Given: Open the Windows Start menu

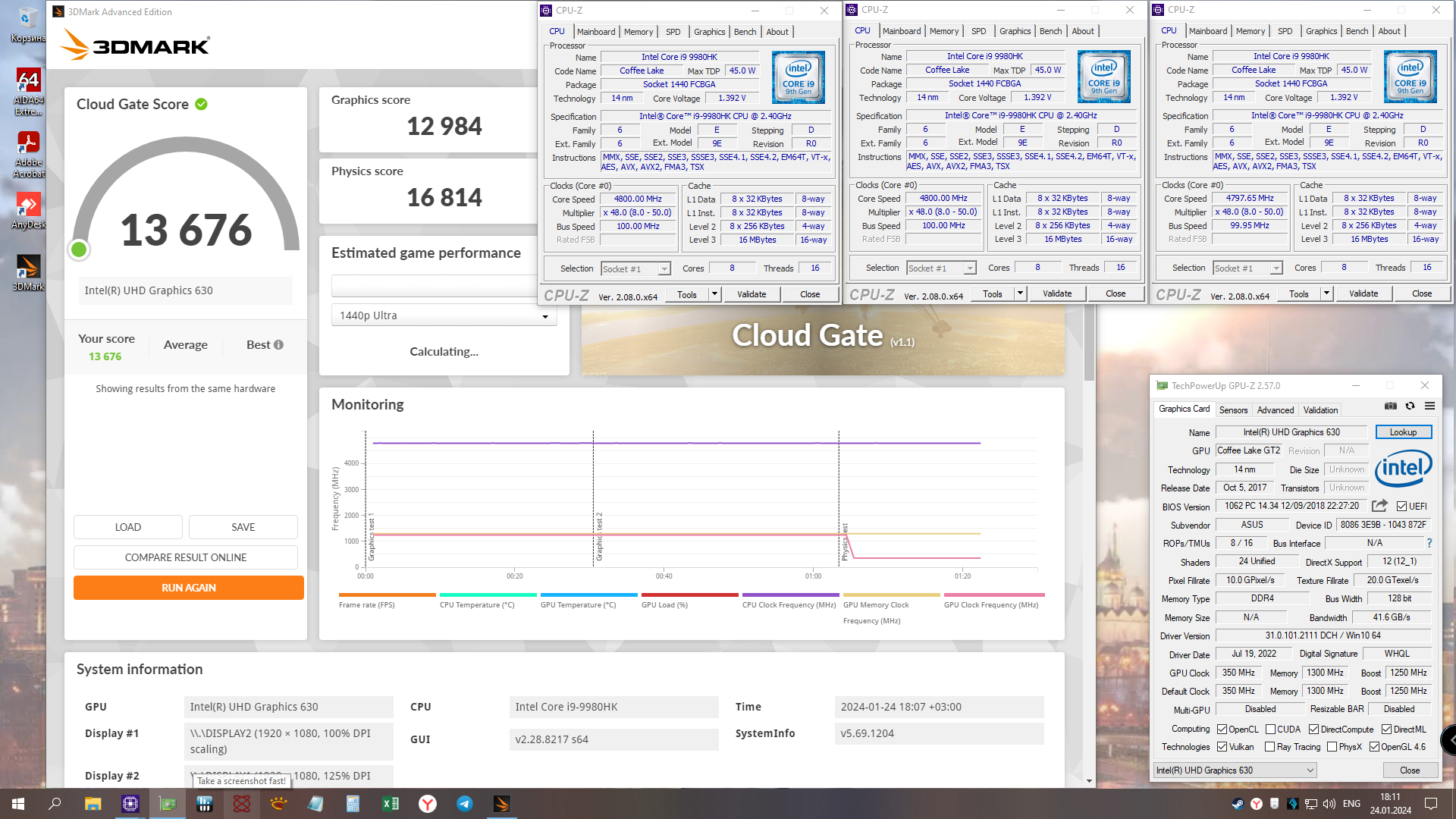Looking at the screenshot, I should 18,804.
